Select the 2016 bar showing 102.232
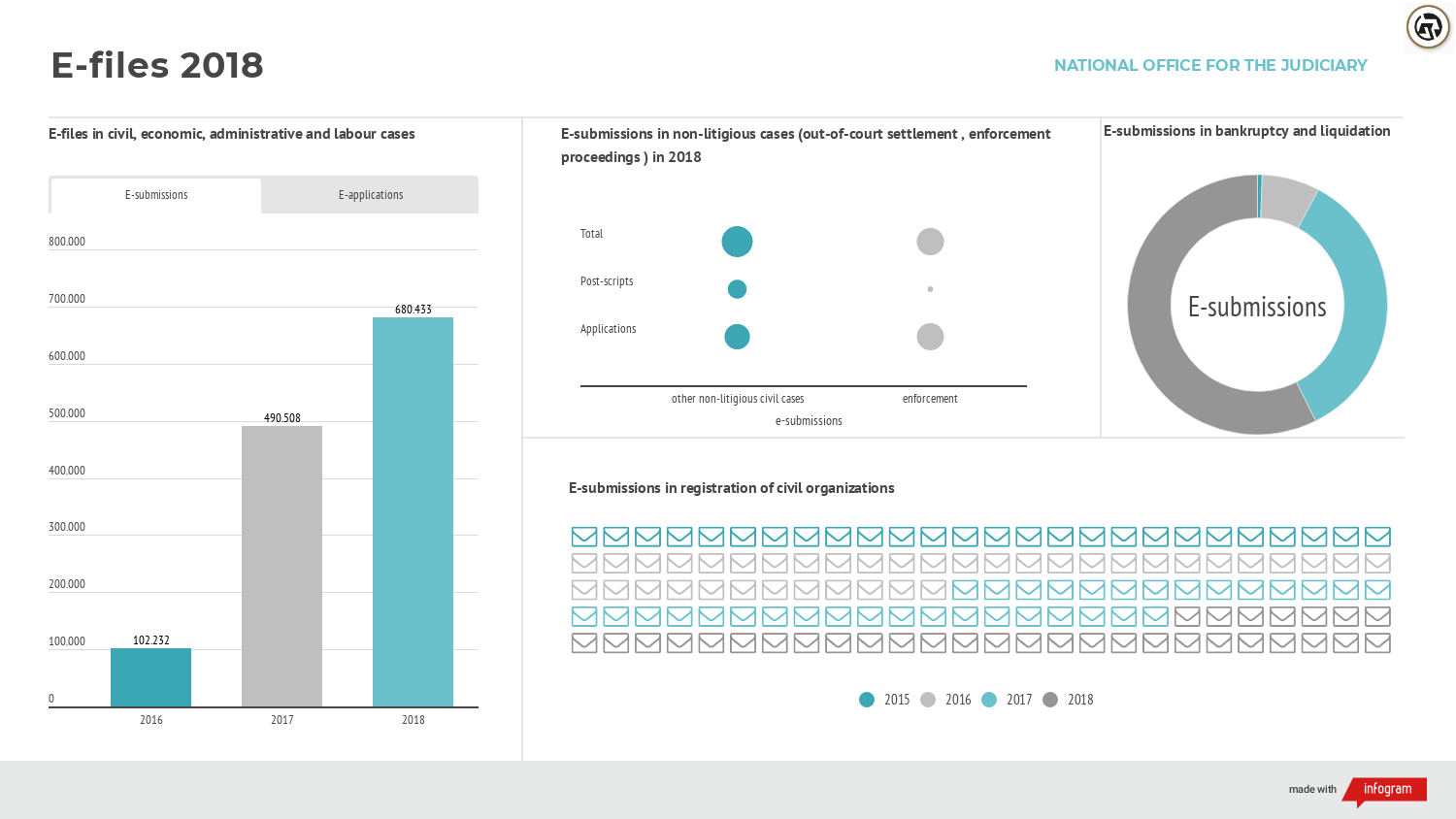Screen dimensions: 1456x819 (150, 677)
